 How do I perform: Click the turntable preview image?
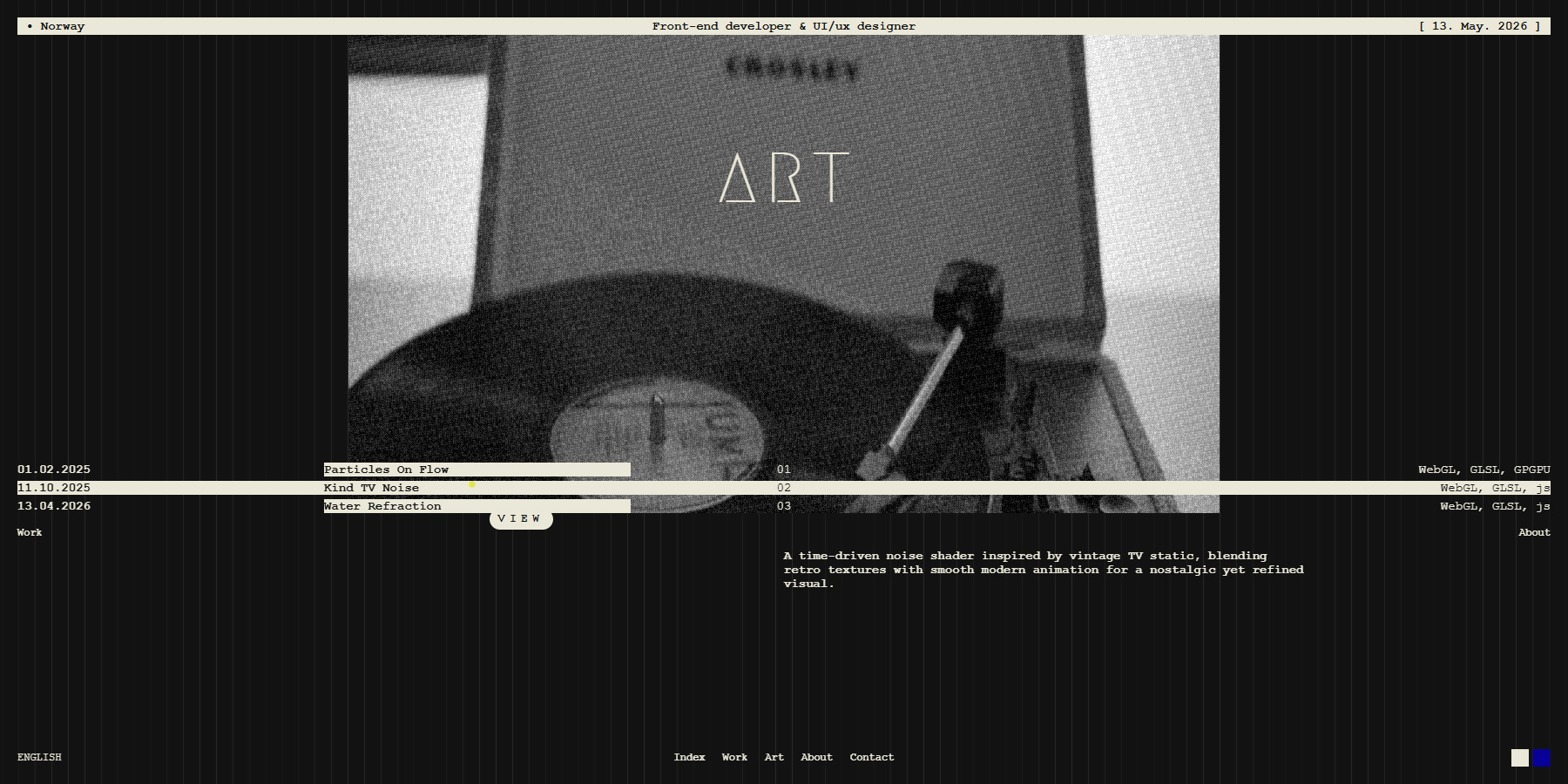click(784, 274)
